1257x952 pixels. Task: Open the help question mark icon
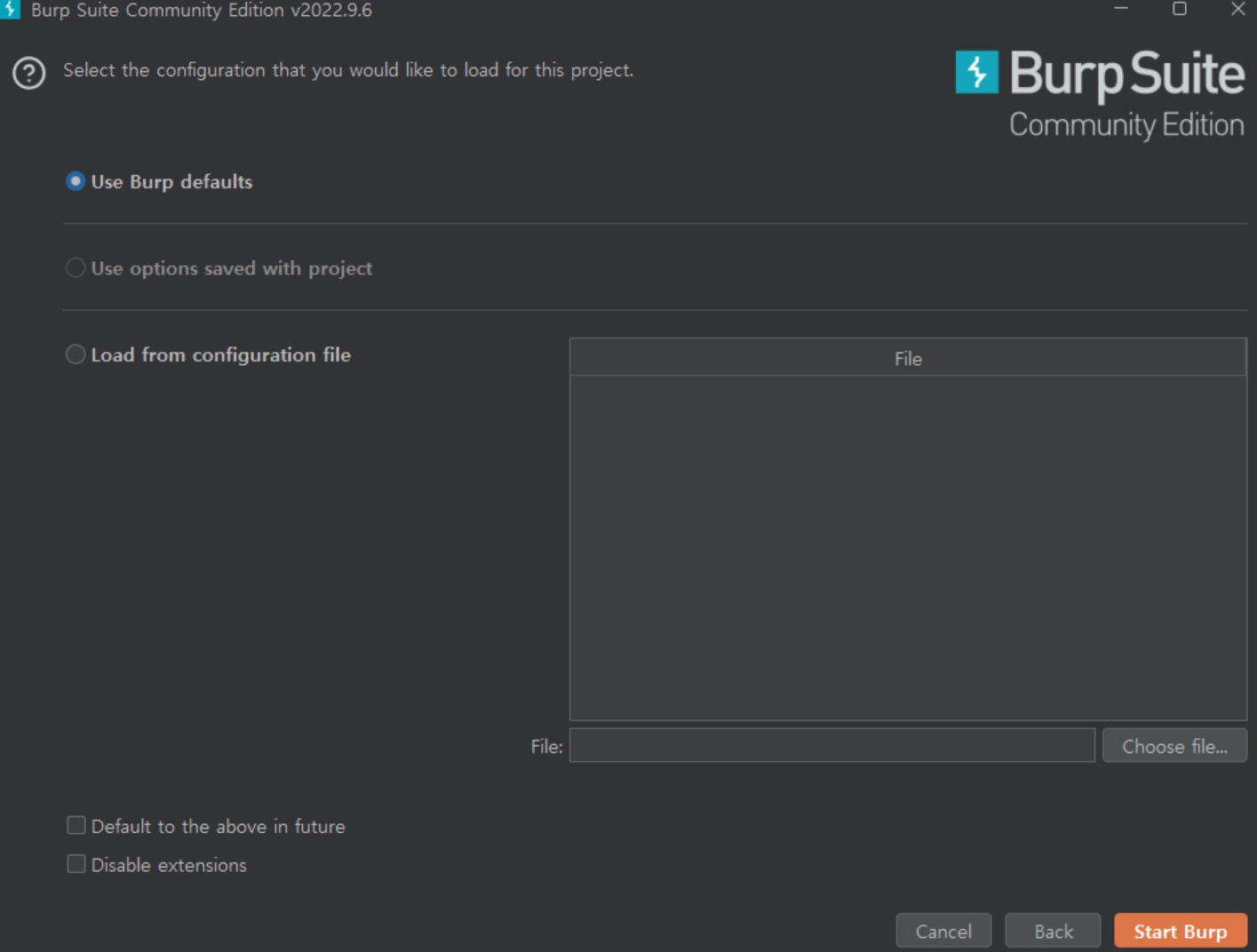click(29, 73)
